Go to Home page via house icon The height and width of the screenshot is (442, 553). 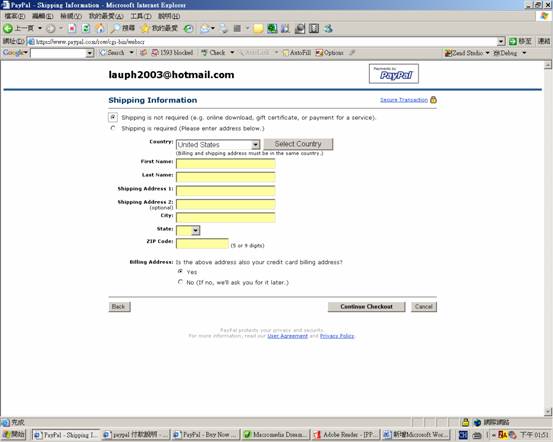(100, 29)
